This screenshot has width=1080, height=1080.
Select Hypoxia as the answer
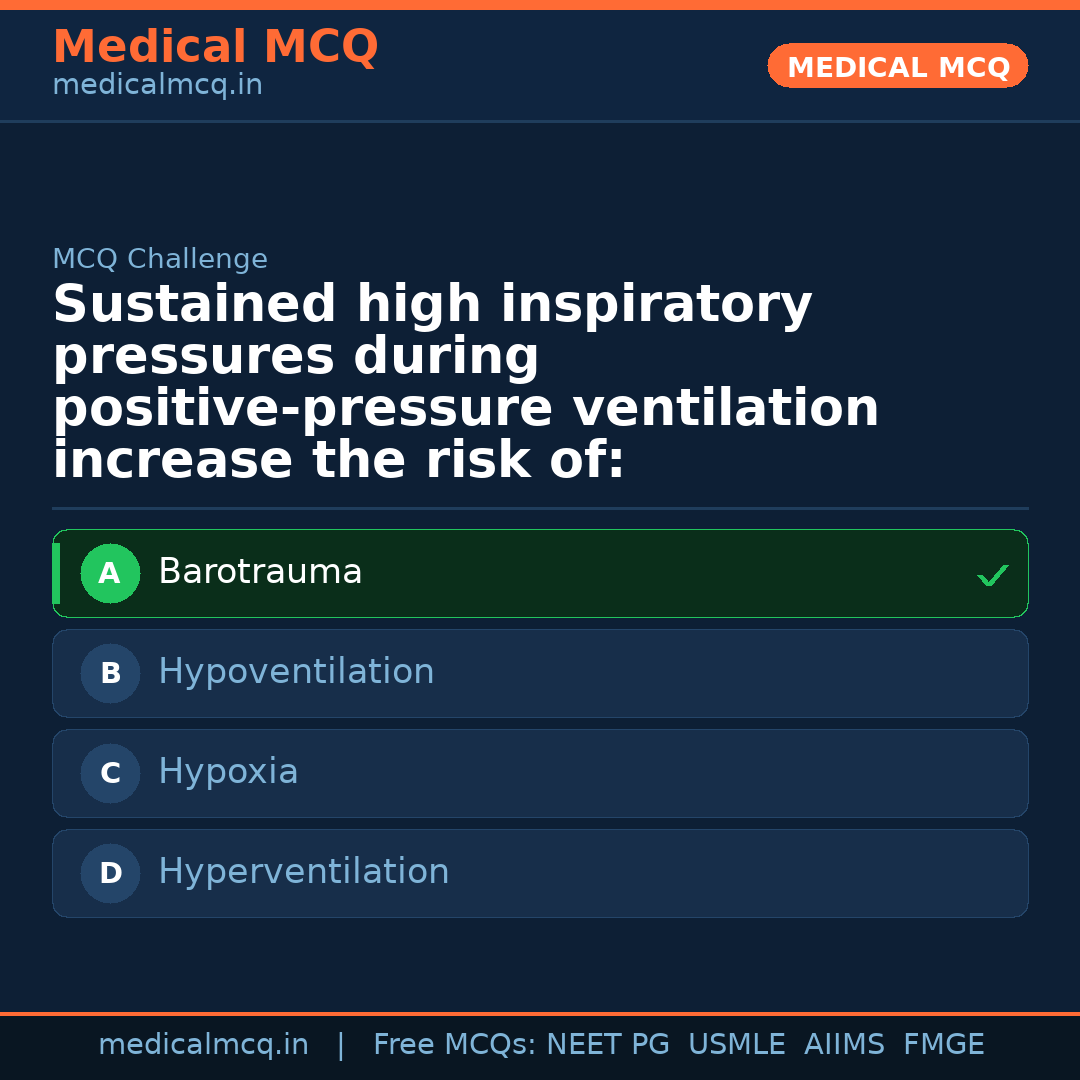228,772
